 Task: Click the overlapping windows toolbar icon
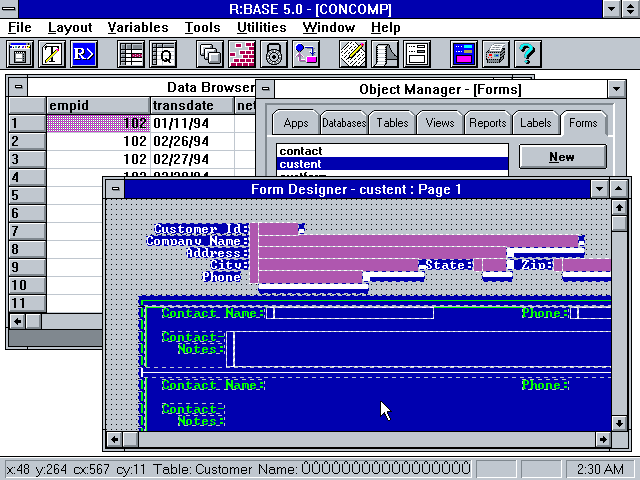pos(210,54)
